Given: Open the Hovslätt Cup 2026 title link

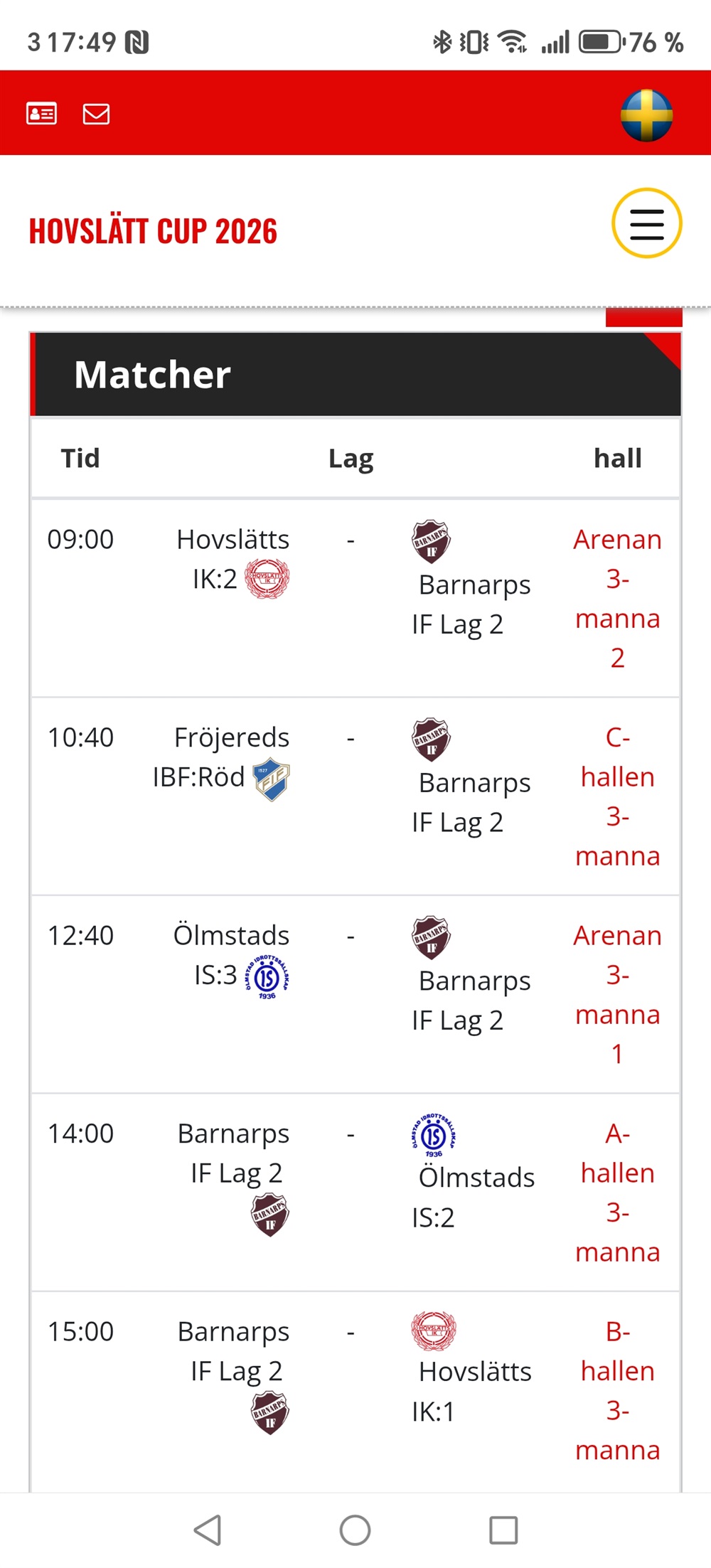Looking at the screenshot, I should (x=153, y=232).
